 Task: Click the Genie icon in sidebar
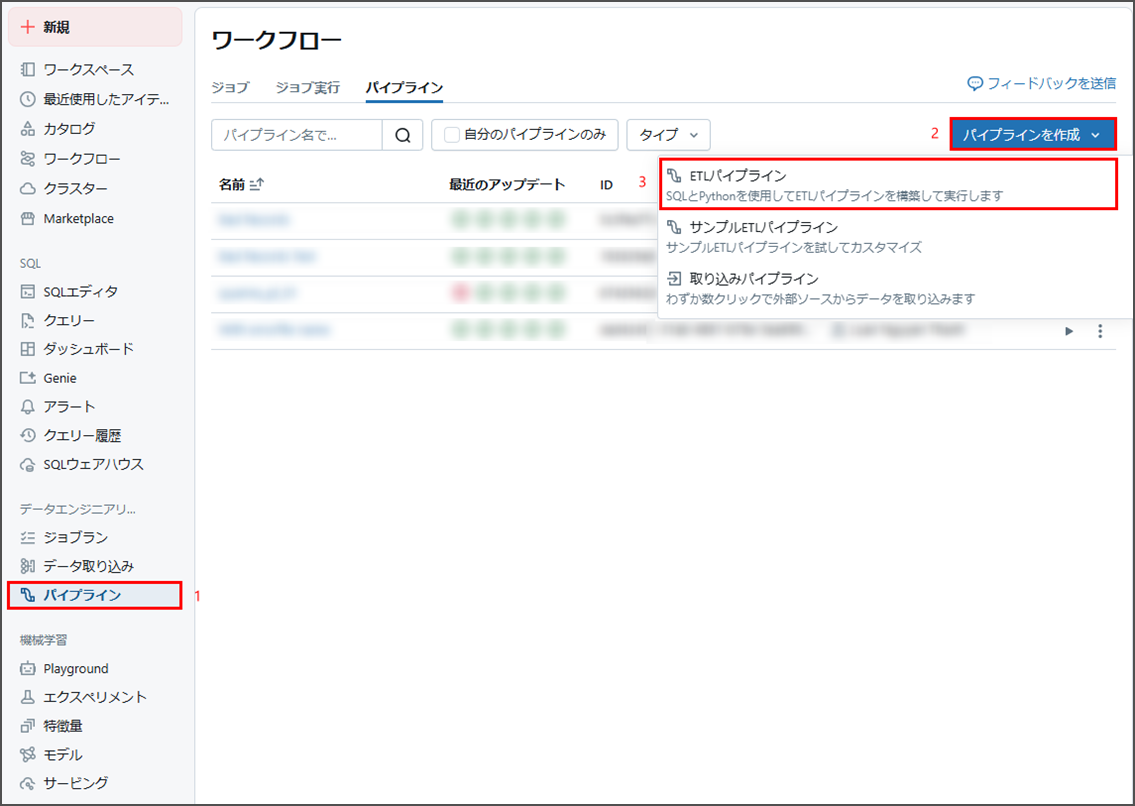pyautogui.click(x=28, y=378)
